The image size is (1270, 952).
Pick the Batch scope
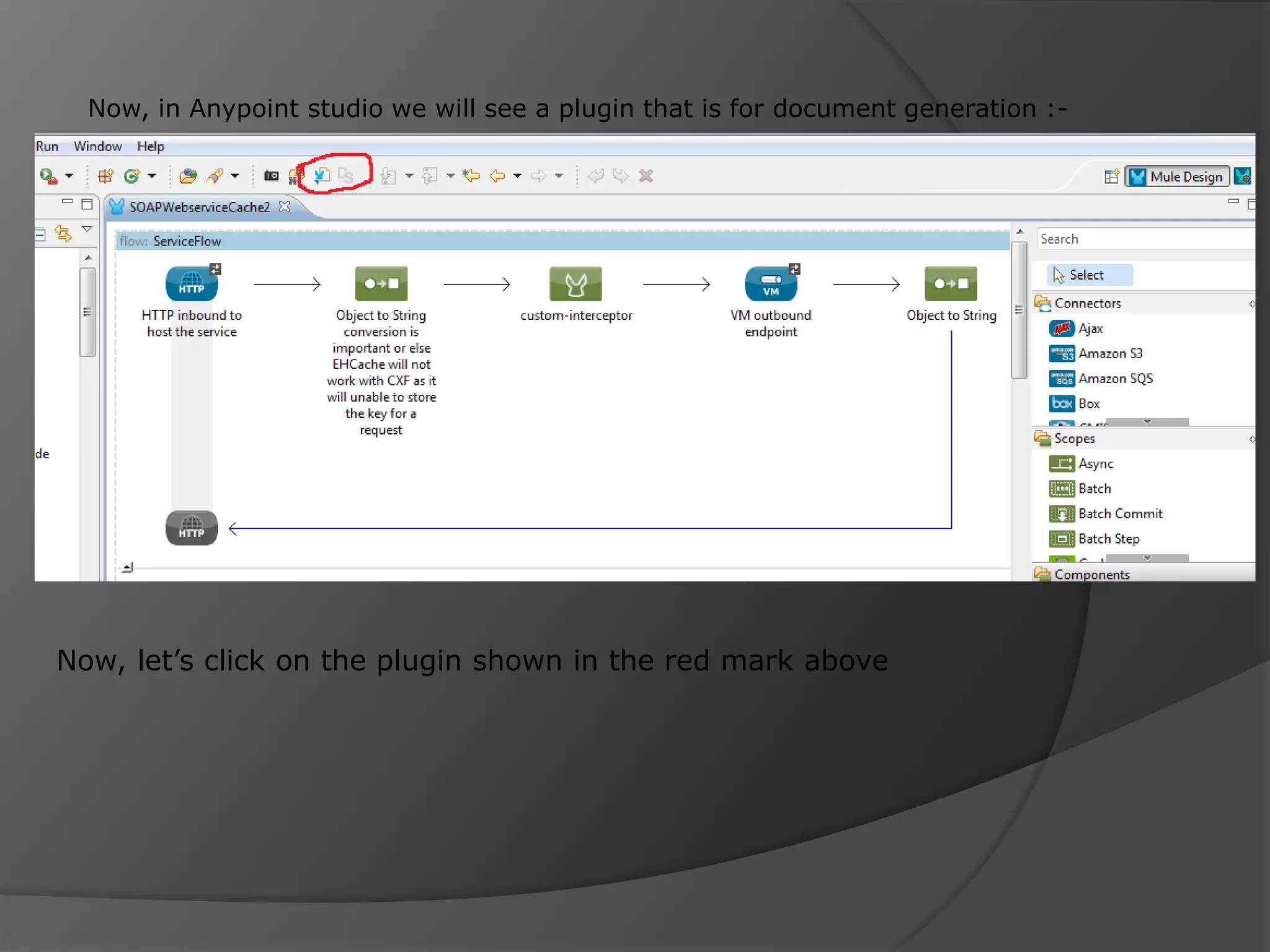coord(1081,489)
